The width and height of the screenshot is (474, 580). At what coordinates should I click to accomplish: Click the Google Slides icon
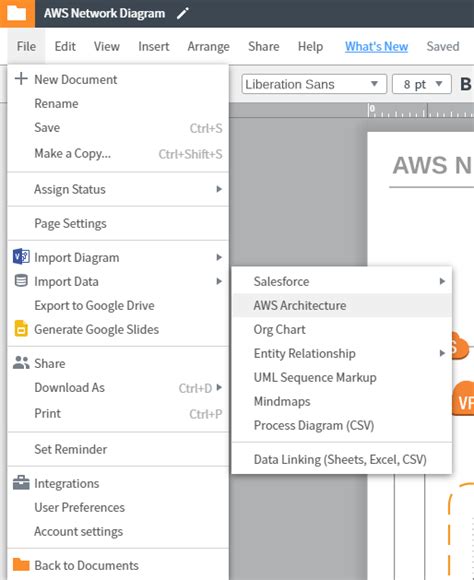pos(21,328)
